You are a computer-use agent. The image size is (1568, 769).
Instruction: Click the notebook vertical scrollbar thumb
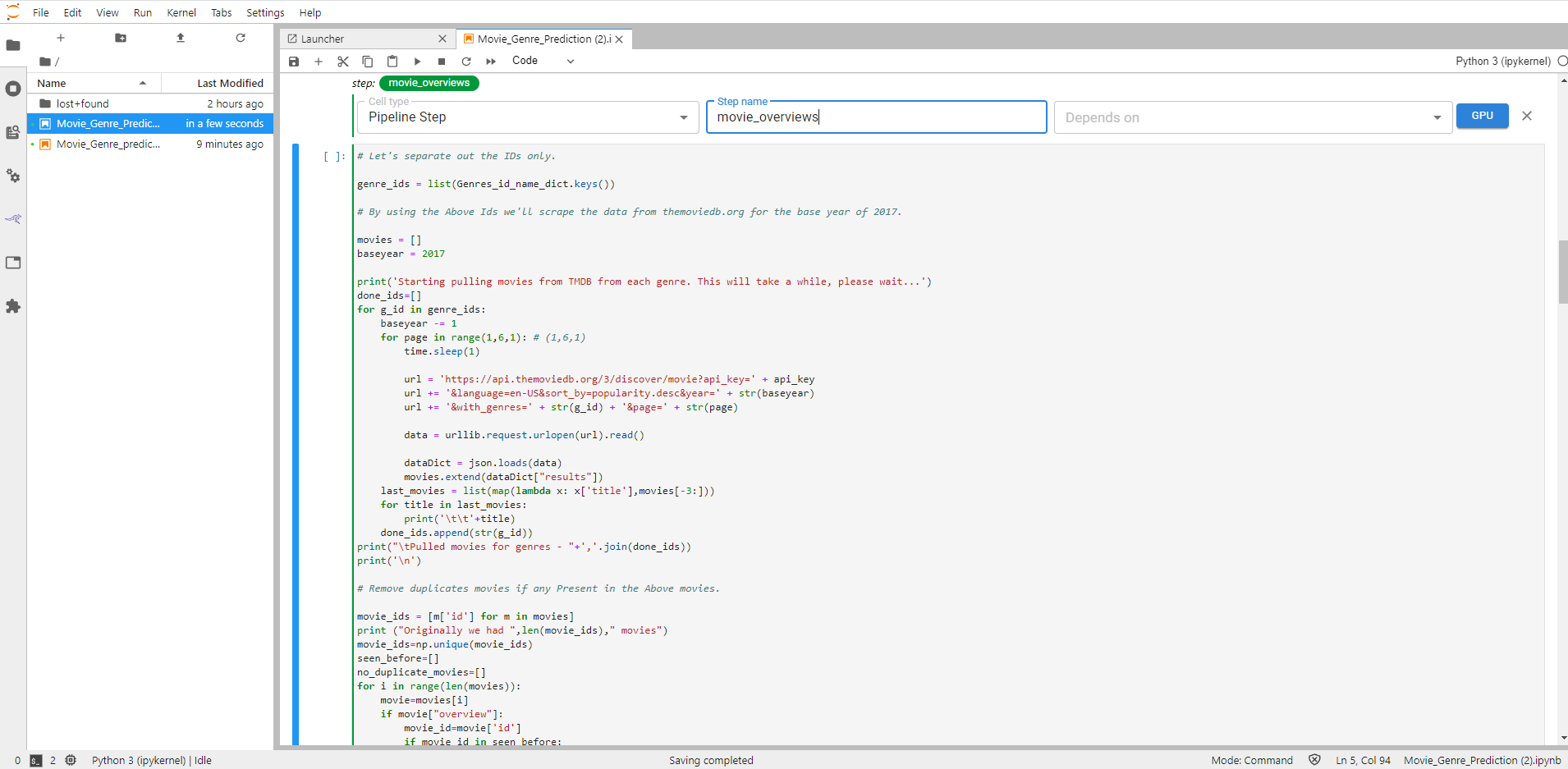[1563, 272]
